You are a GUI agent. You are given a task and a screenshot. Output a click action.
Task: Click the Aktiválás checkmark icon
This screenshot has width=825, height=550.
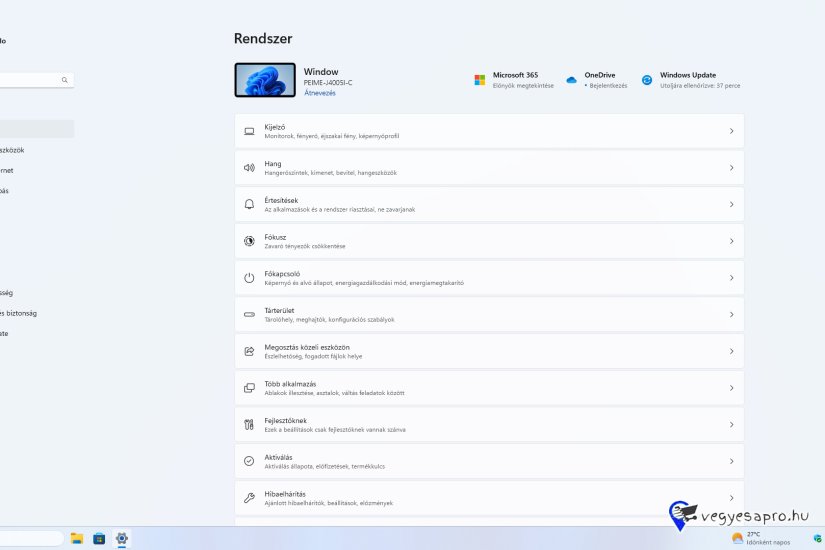point(249,461)
